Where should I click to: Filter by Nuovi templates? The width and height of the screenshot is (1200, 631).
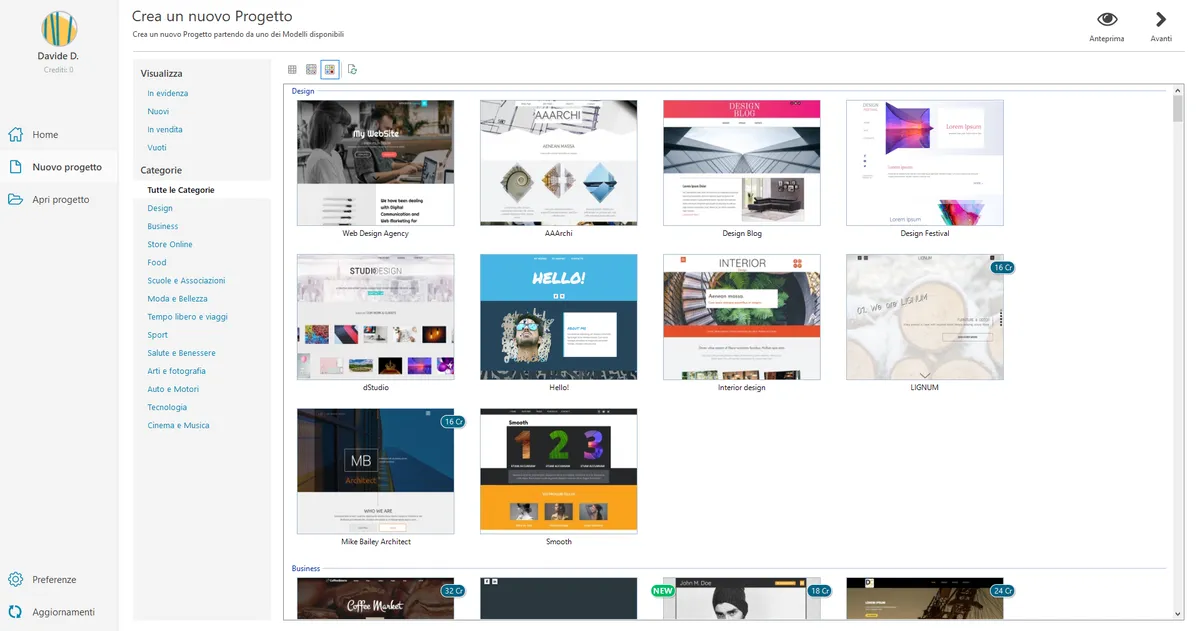pos(158,111)
